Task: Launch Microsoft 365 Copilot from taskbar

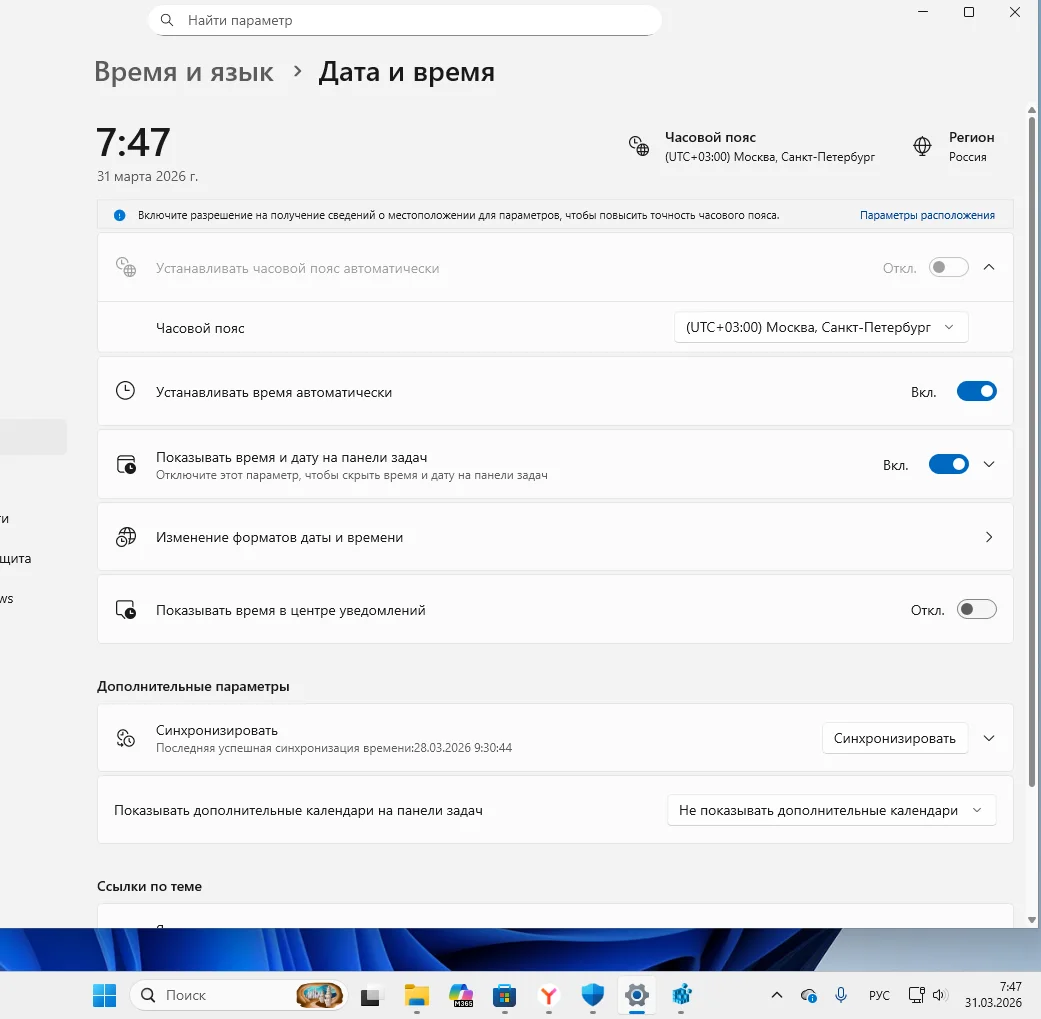Action: click(x=461, y=995)
